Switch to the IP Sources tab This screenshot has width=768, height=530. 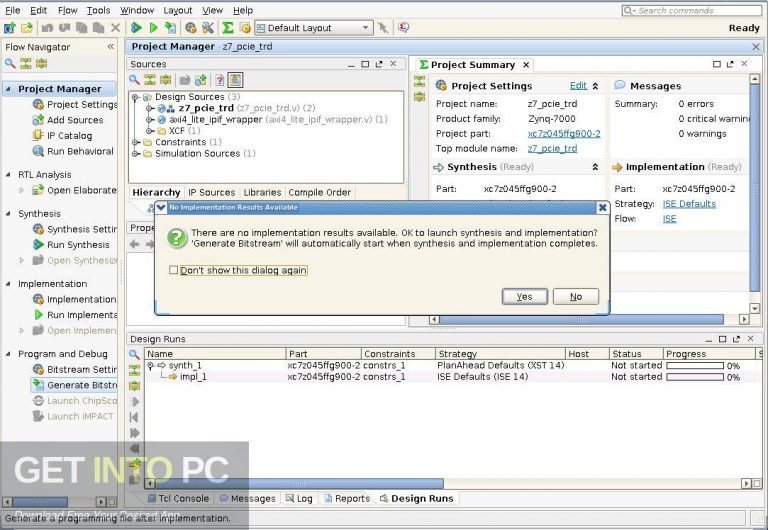pos(212,193)
